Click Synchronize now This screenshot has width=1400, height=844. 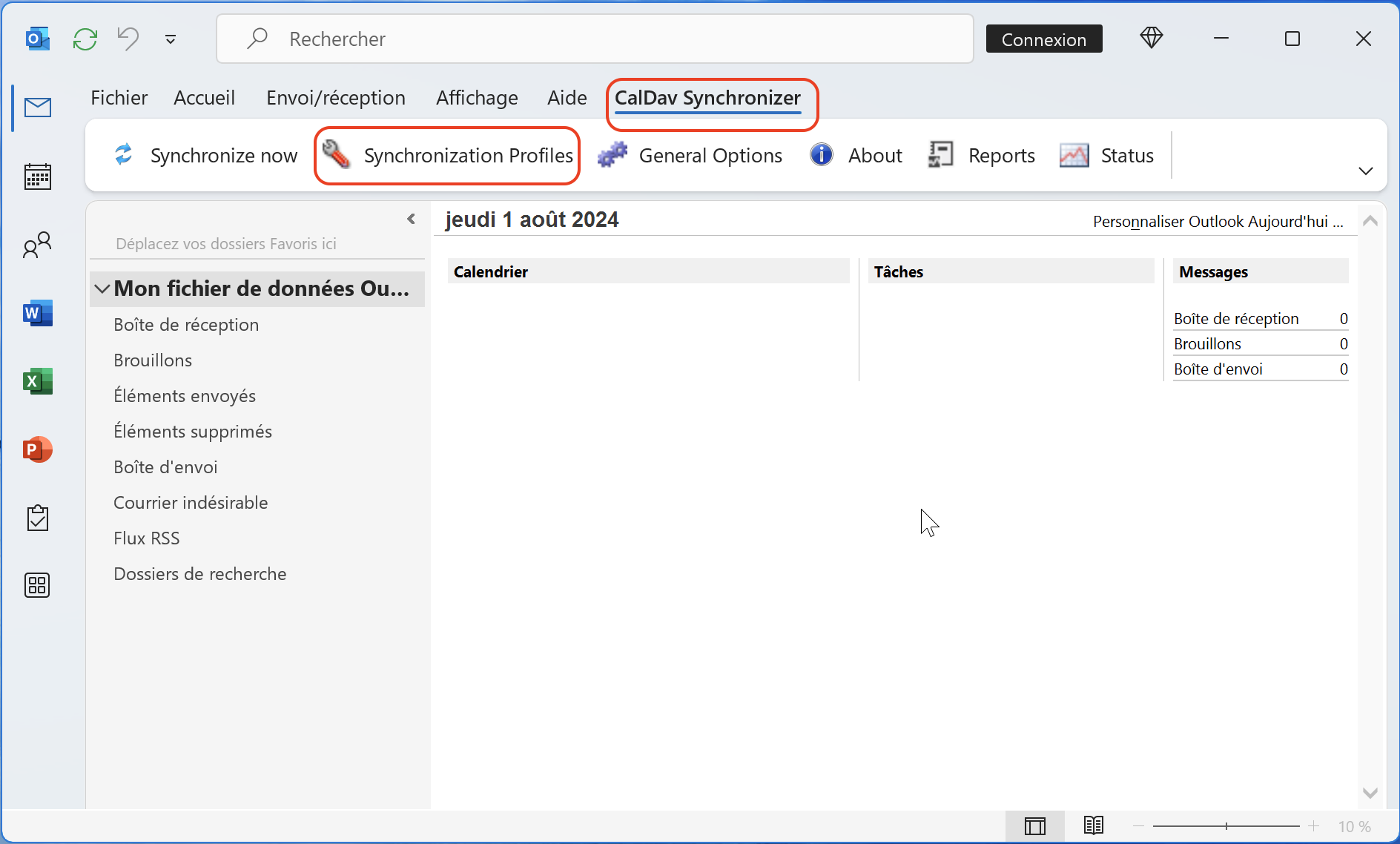205,156
